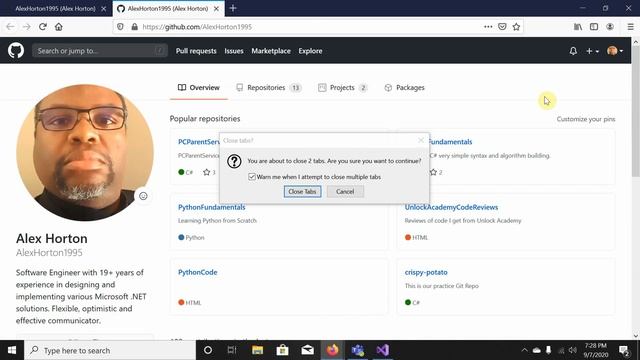This screenshot has height=360, width=640.
Task: Save page to Pocket icon
Action: (x=502, y=27)
